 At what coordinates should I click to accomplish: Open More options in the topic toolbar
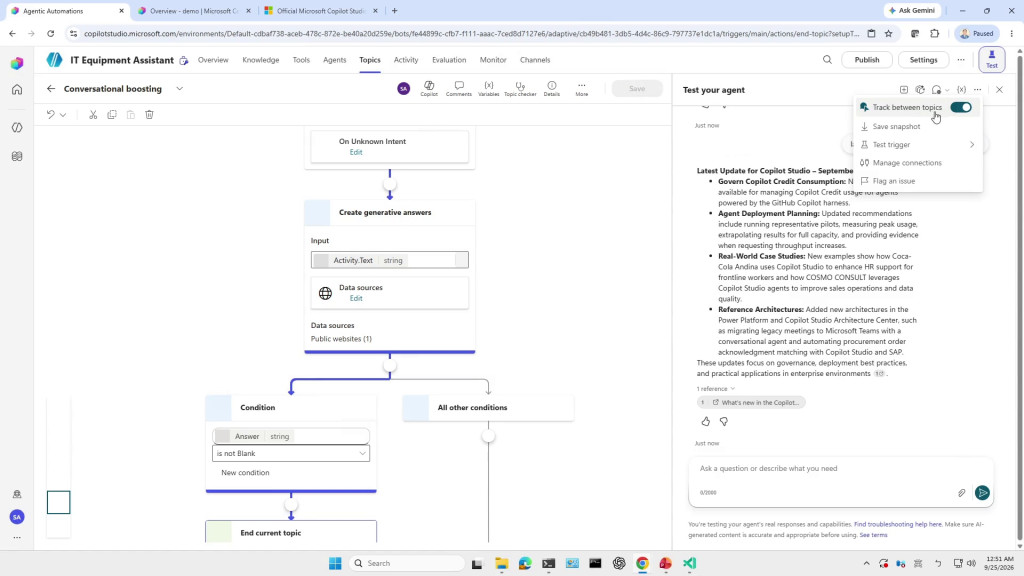581,89
